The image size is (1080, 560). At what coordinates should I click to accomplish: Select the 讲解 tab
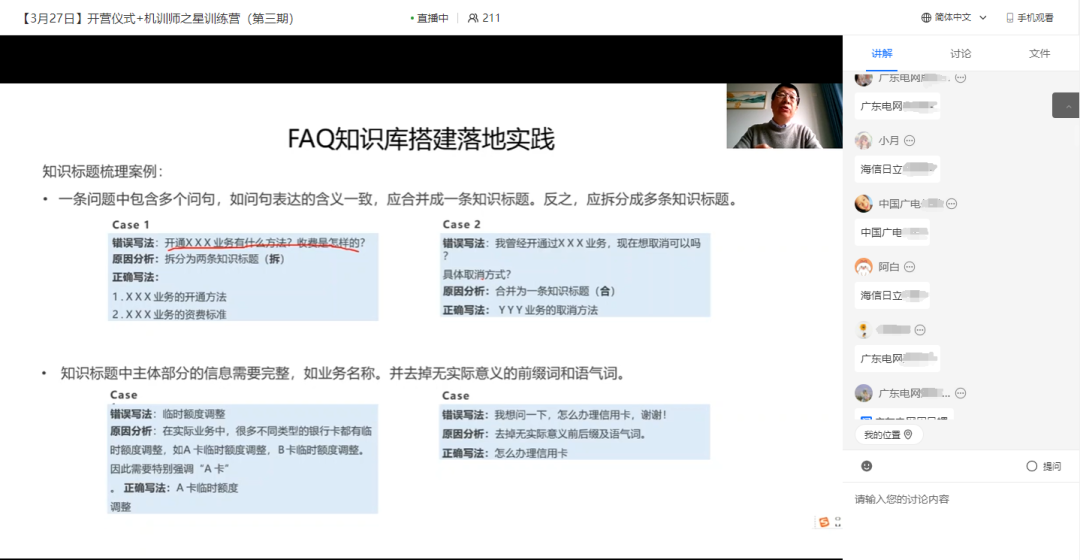882,54
